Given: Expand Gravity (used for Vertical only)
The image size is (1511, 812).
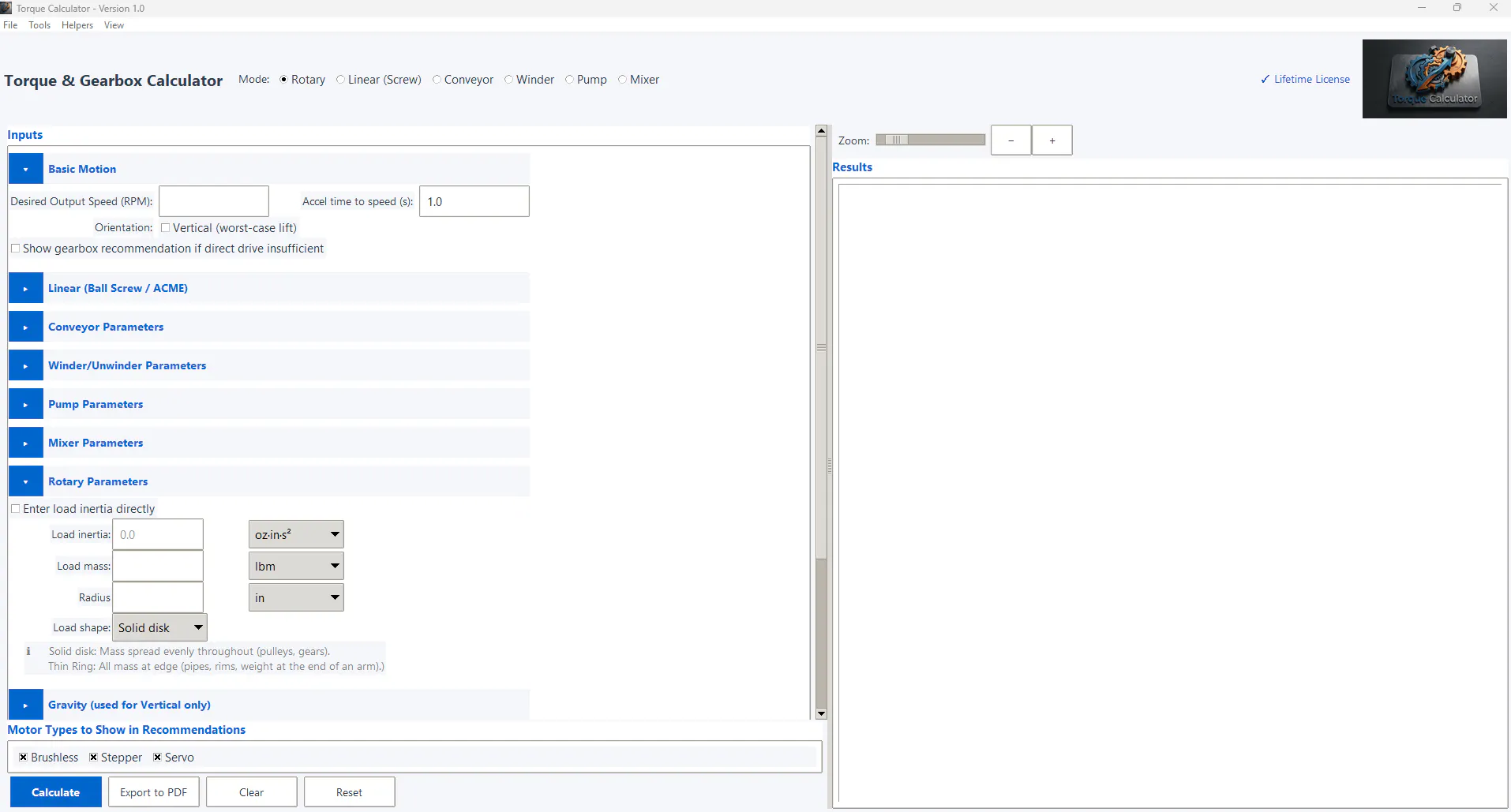Looking at the screenshot, I should tap(26, 705).
